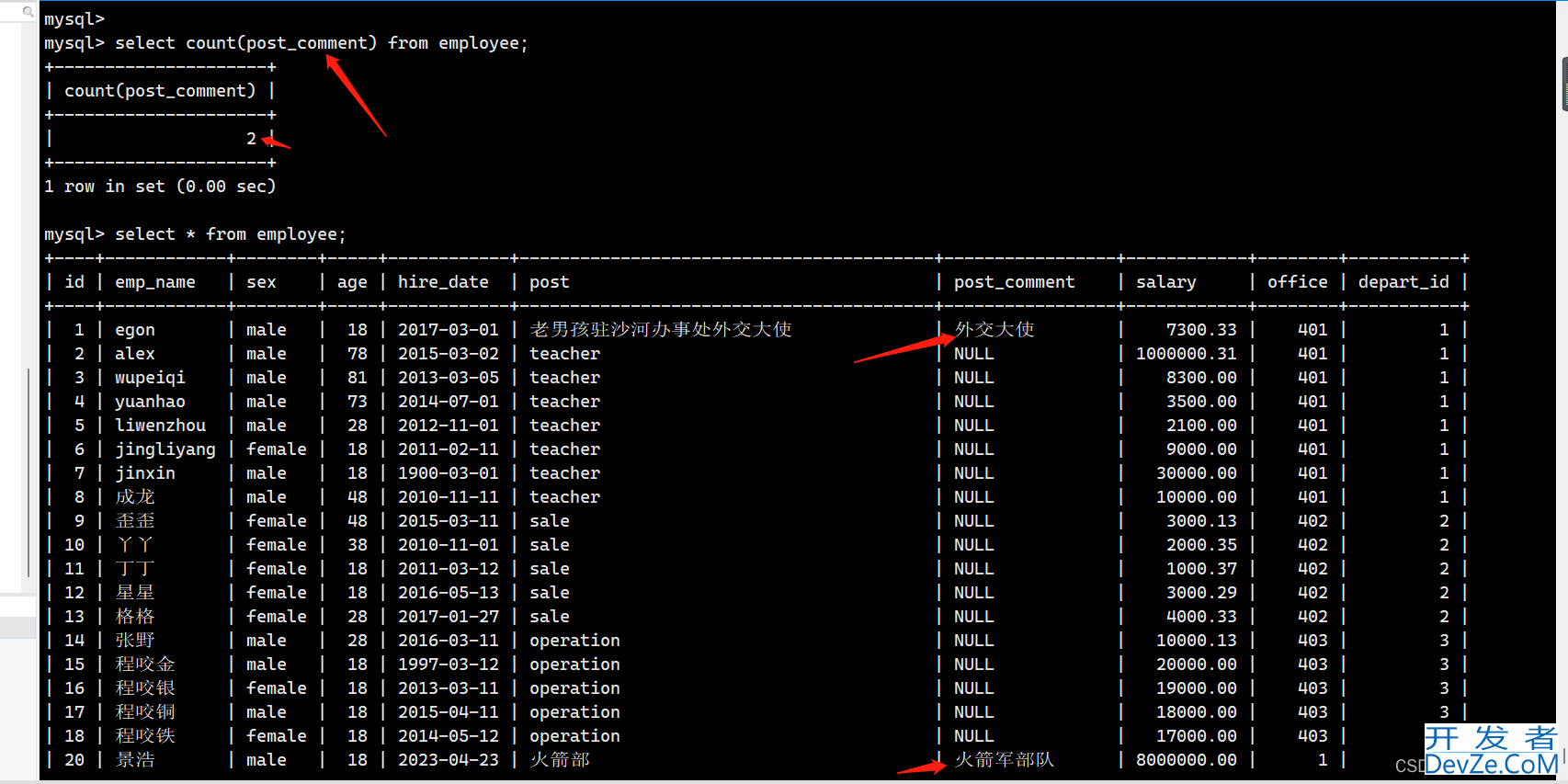Click the post text '老男孩驻沙河办事处外交大使'
The height and width of the screenshot is (784, 1568).
pyautogui.click(x=661, y=329)
